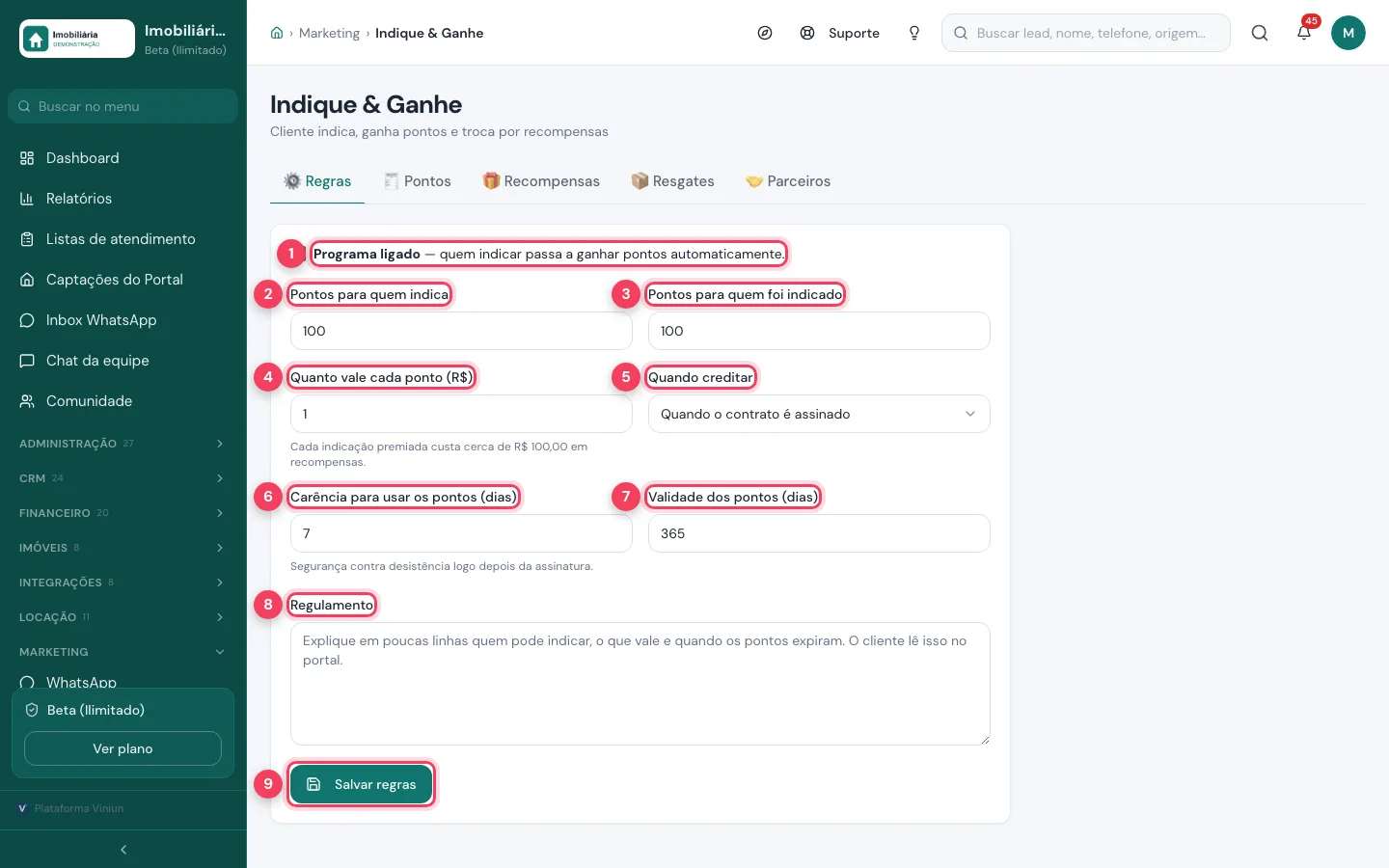Switch to the Parceiros tab
1389x868 pixels.
point(788,181)
